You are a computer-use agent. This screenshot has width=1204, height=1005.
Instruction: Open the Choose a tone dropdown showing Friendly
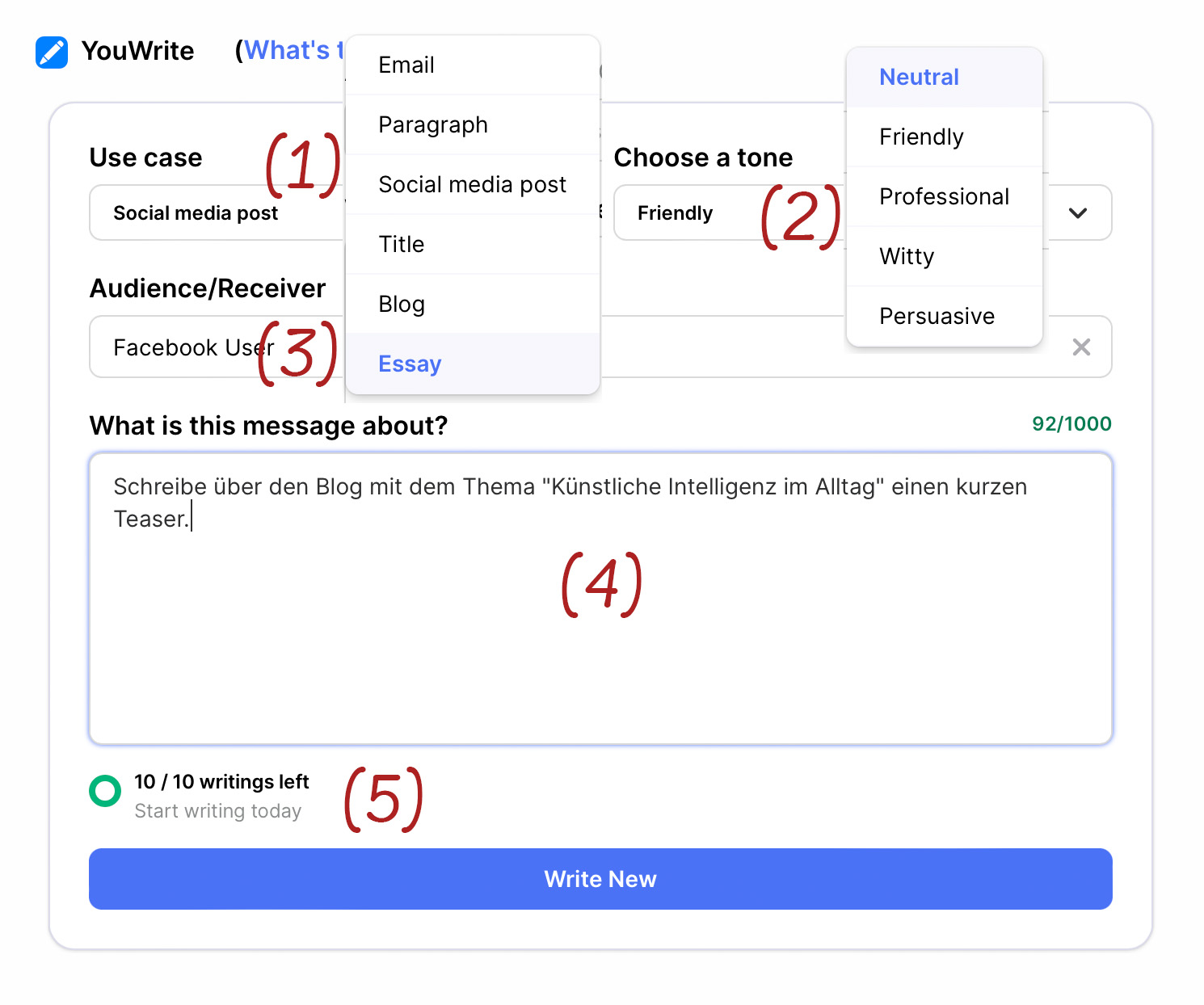tap(729, 212)
